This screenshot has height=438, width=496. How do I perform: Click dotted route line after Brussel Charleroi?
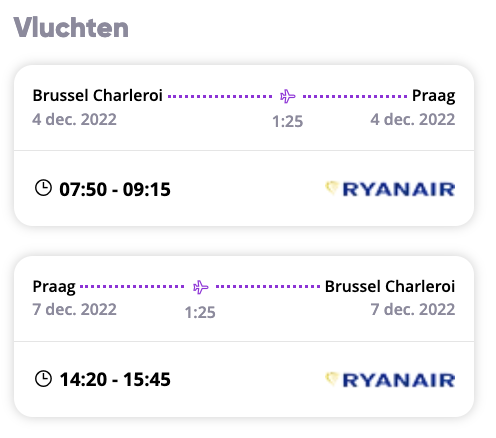[x=220, y=96]
